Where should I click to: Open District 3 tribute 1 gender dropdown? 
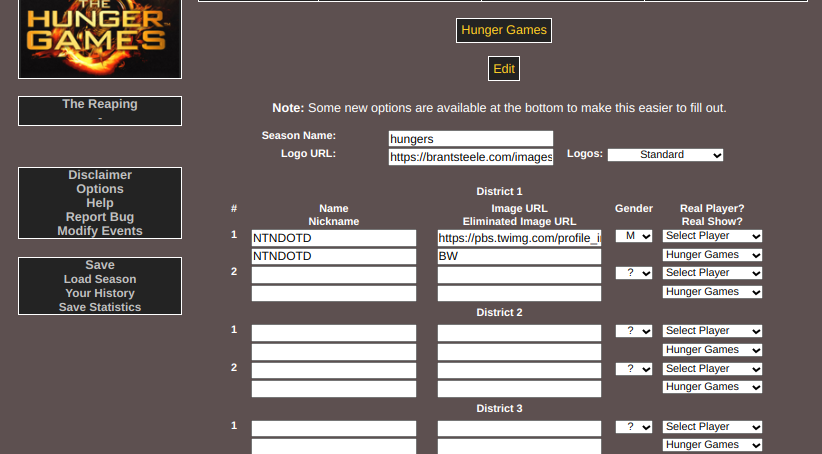pyautogui.click(x=634, y=427)
